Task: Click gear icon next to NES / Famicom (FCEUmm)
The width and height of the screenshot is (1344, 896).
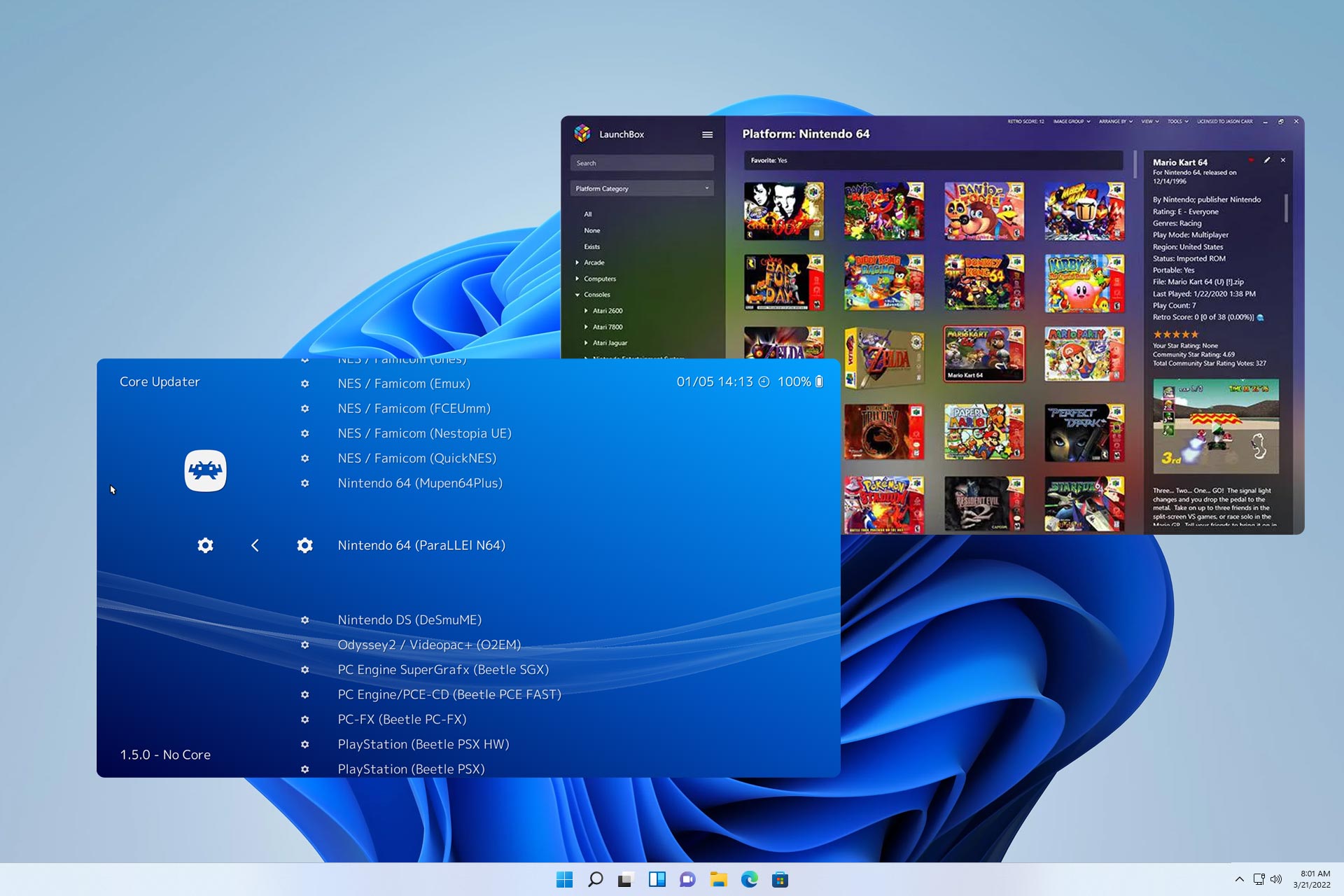Action: (304, 408)
